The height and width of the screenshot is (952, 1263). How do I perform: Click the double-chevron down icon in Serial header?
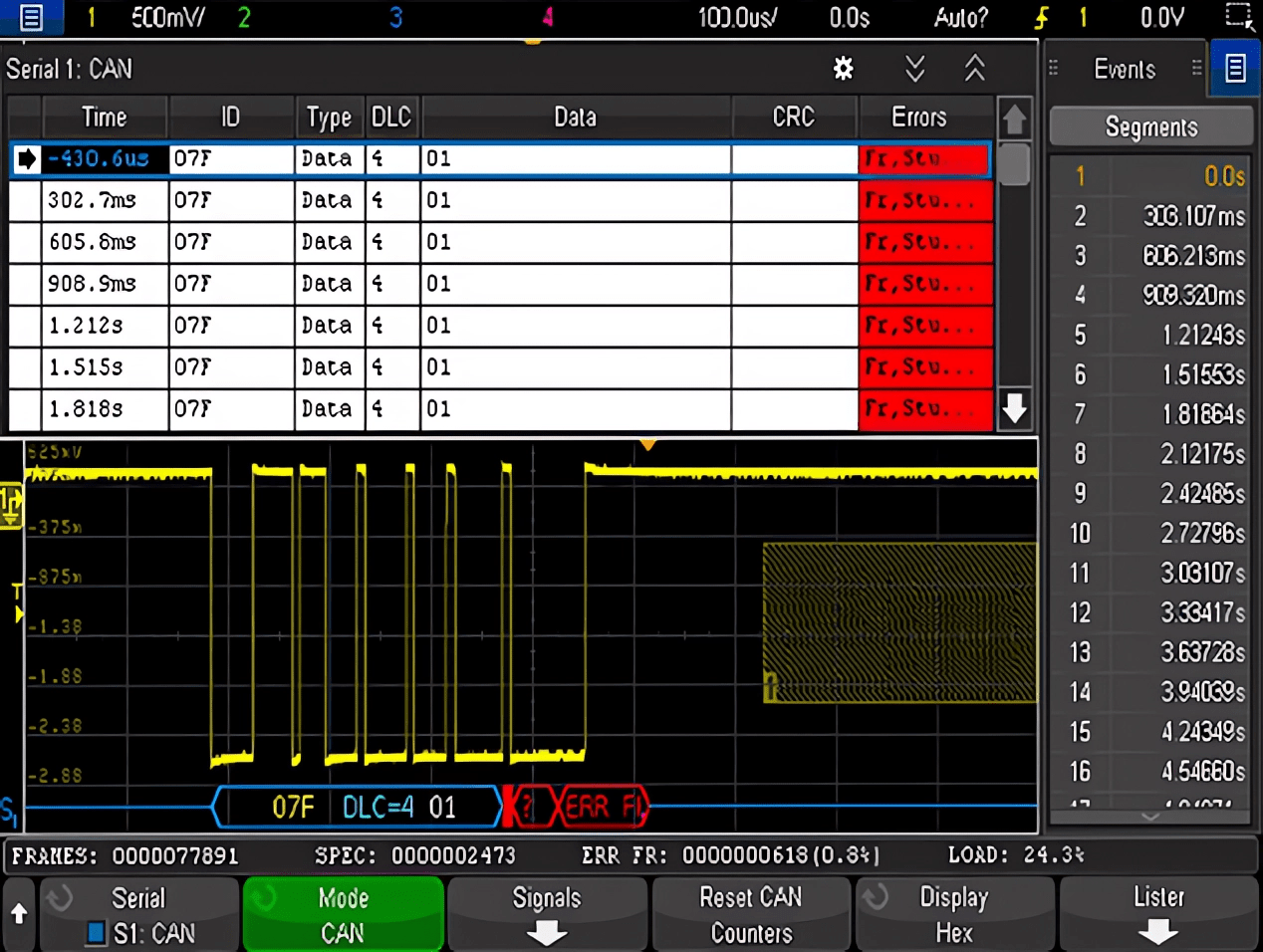pyautogui.click(x=914, y=69)
